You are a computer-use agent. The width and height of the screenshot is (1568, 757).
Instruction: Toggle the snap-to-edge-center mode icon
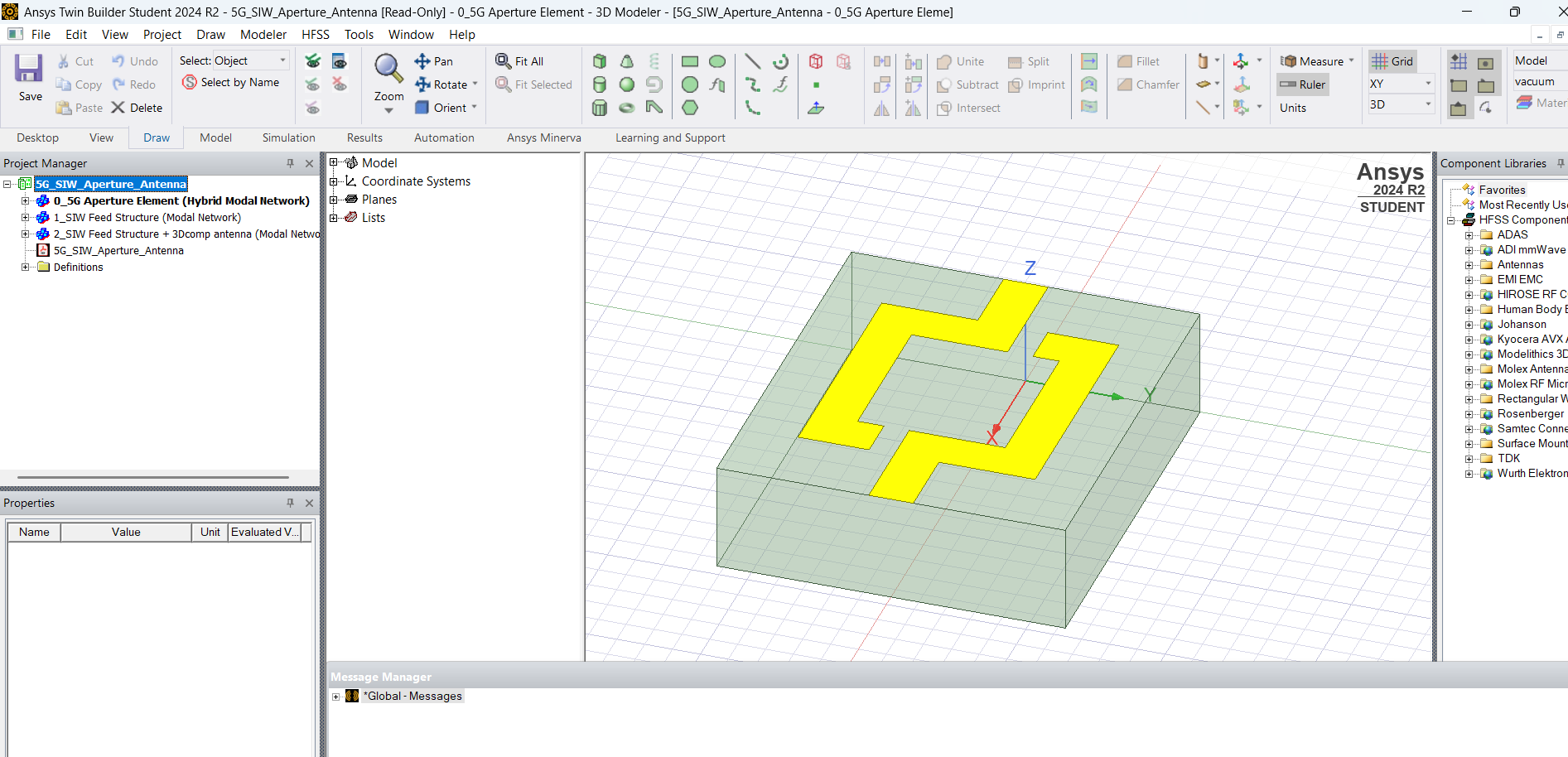tap(1486, 85)
